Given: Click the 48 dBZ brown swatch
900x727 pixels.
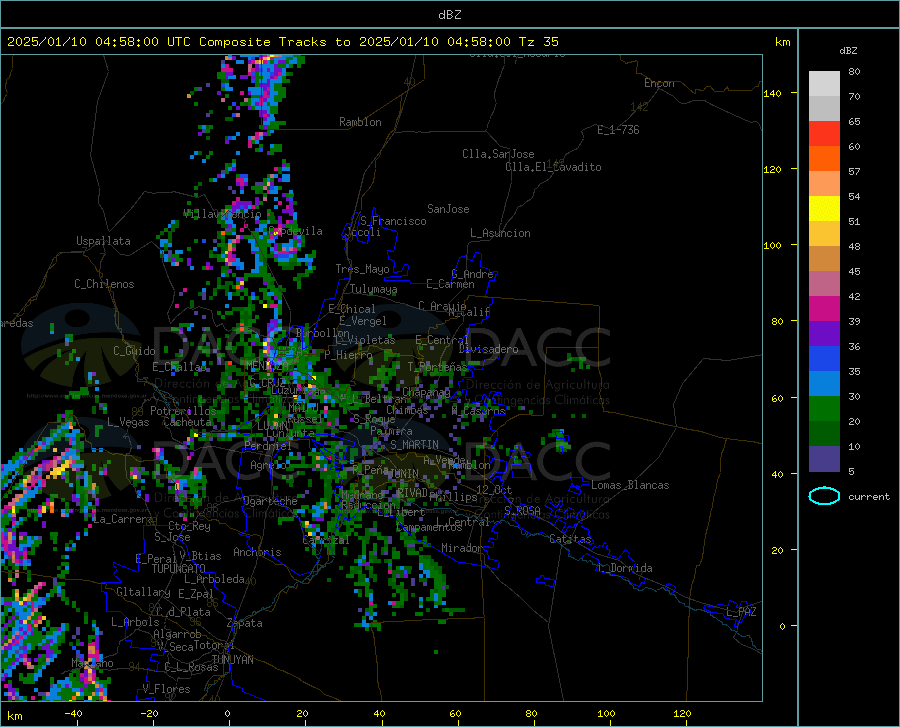Looking at the screenshot, I should point(824,258).
